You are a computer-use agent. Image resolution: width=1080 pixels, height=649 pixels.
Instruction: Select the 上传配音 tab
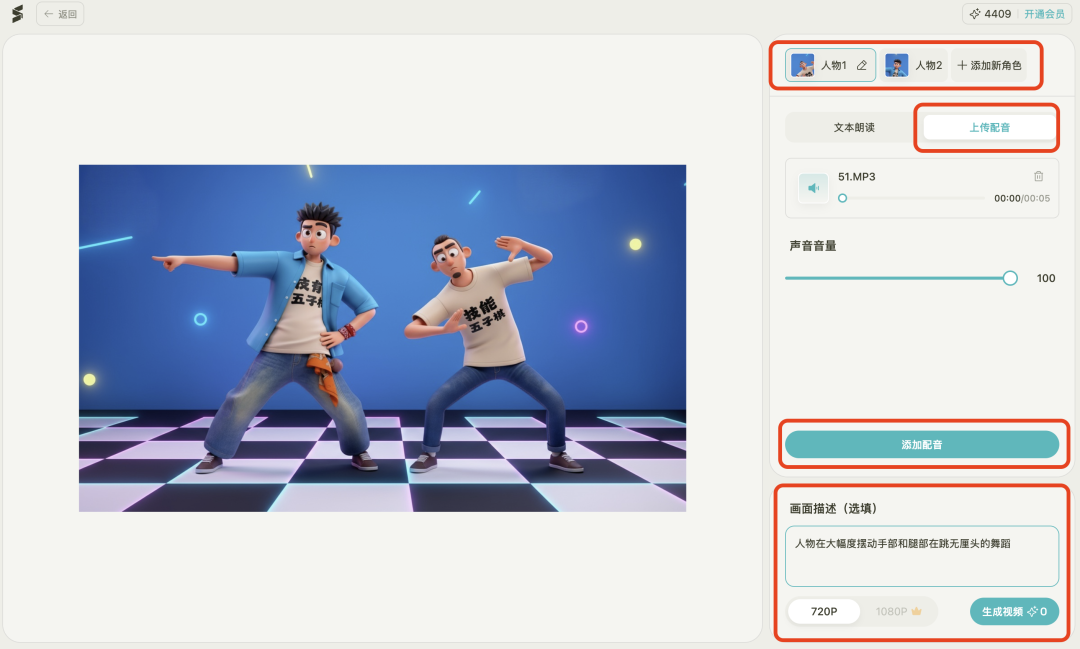tap(989, 127)
